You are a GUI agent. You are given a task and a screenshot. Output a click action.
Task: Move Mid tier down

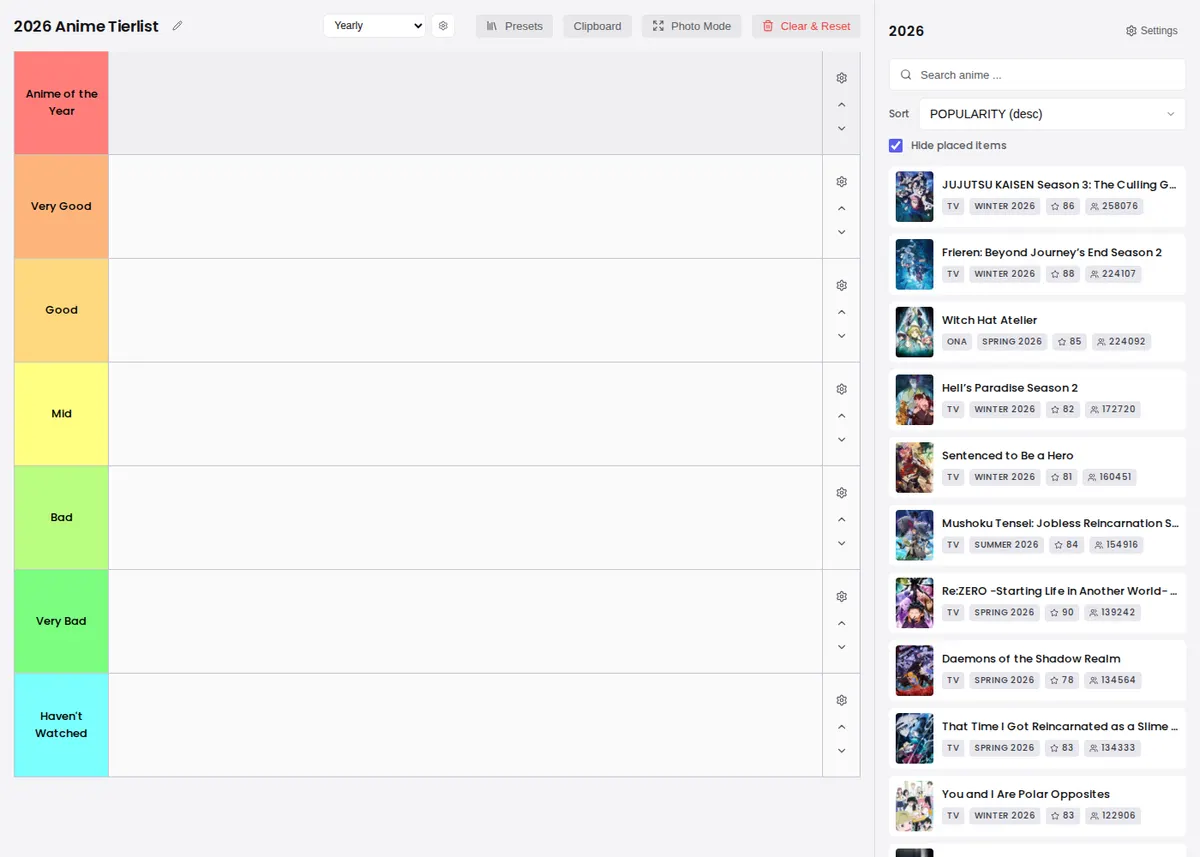[841, 440]
